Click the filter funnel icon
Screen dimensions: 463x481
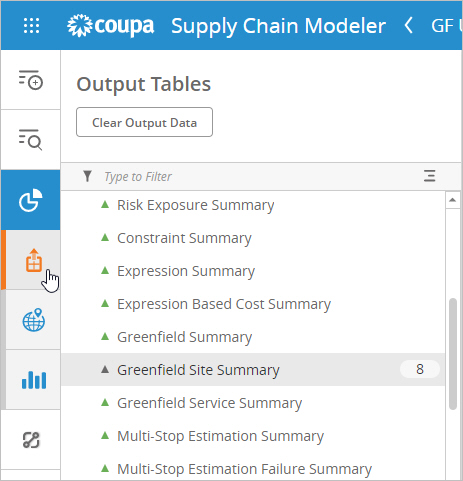tap(87, 176)
